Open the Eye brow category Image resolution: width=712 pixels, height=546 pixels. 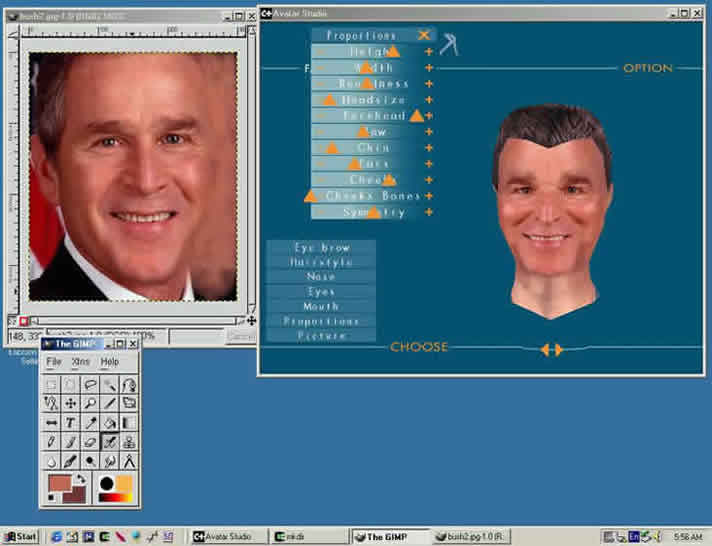point(321,246)
